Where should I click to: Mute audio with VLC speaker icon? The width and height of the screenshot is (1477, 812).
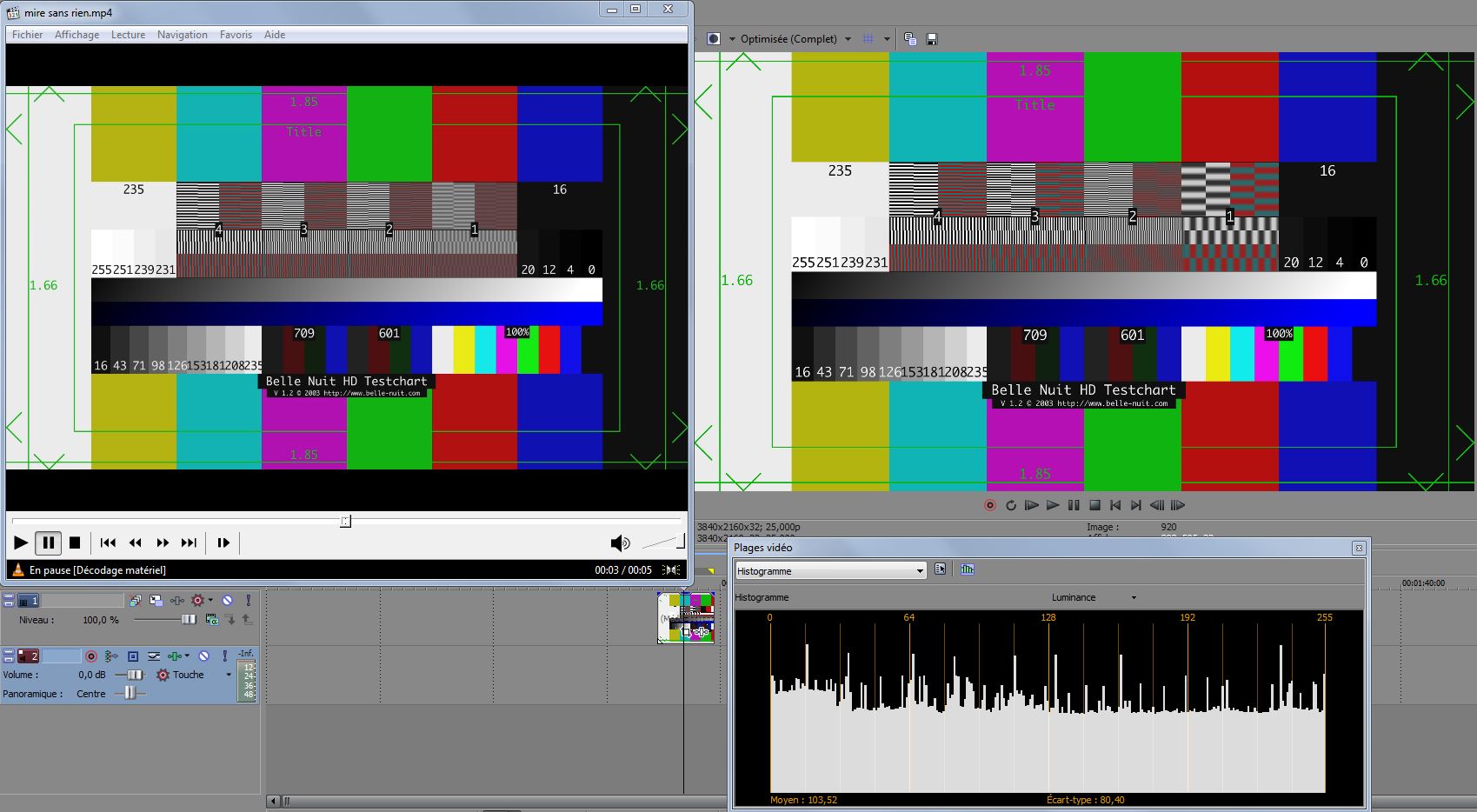[x=620, y=543]
